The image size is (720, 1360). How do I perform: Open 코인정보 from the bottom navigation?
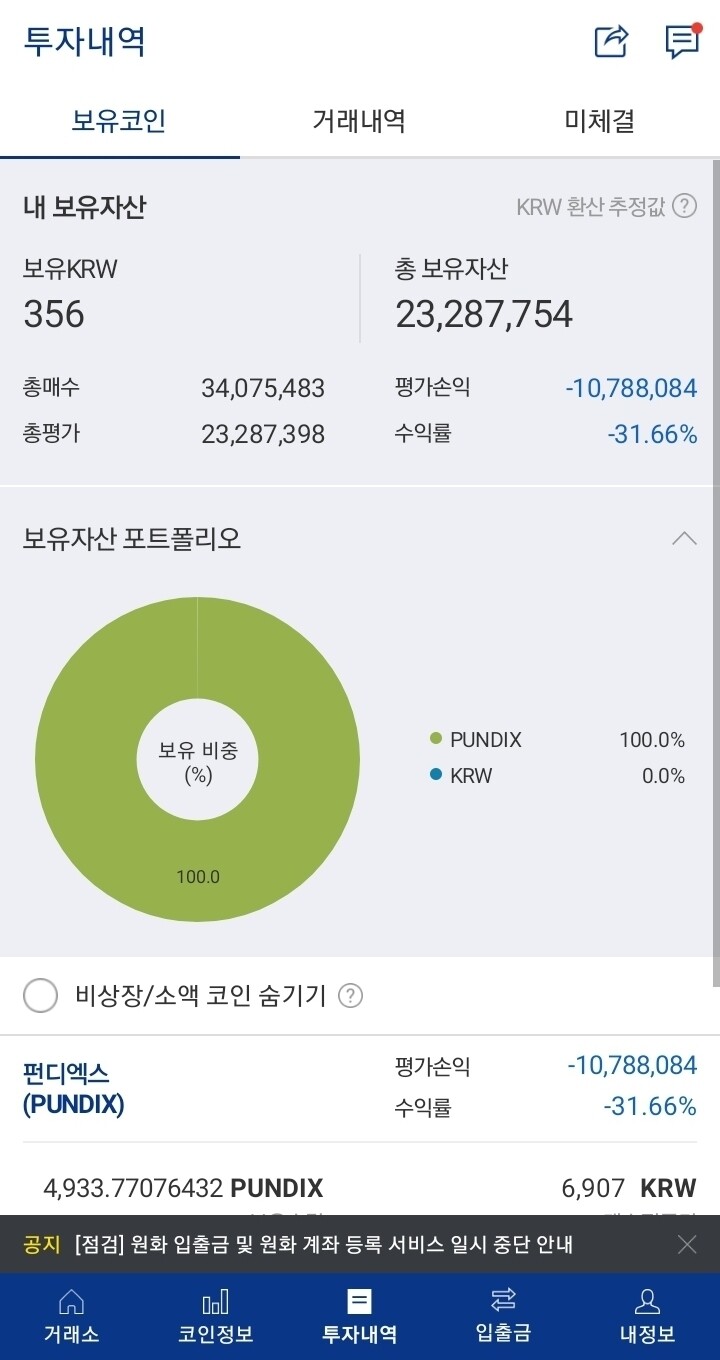215,1313
